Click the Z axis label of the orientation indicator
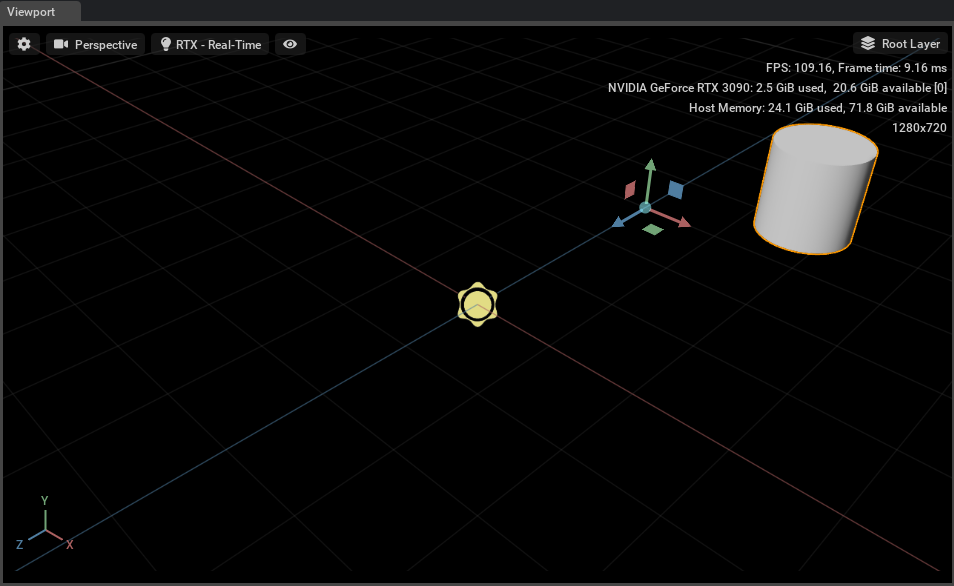Image resolution: width=954 pixels, height=586 pixels. point(19,545)
